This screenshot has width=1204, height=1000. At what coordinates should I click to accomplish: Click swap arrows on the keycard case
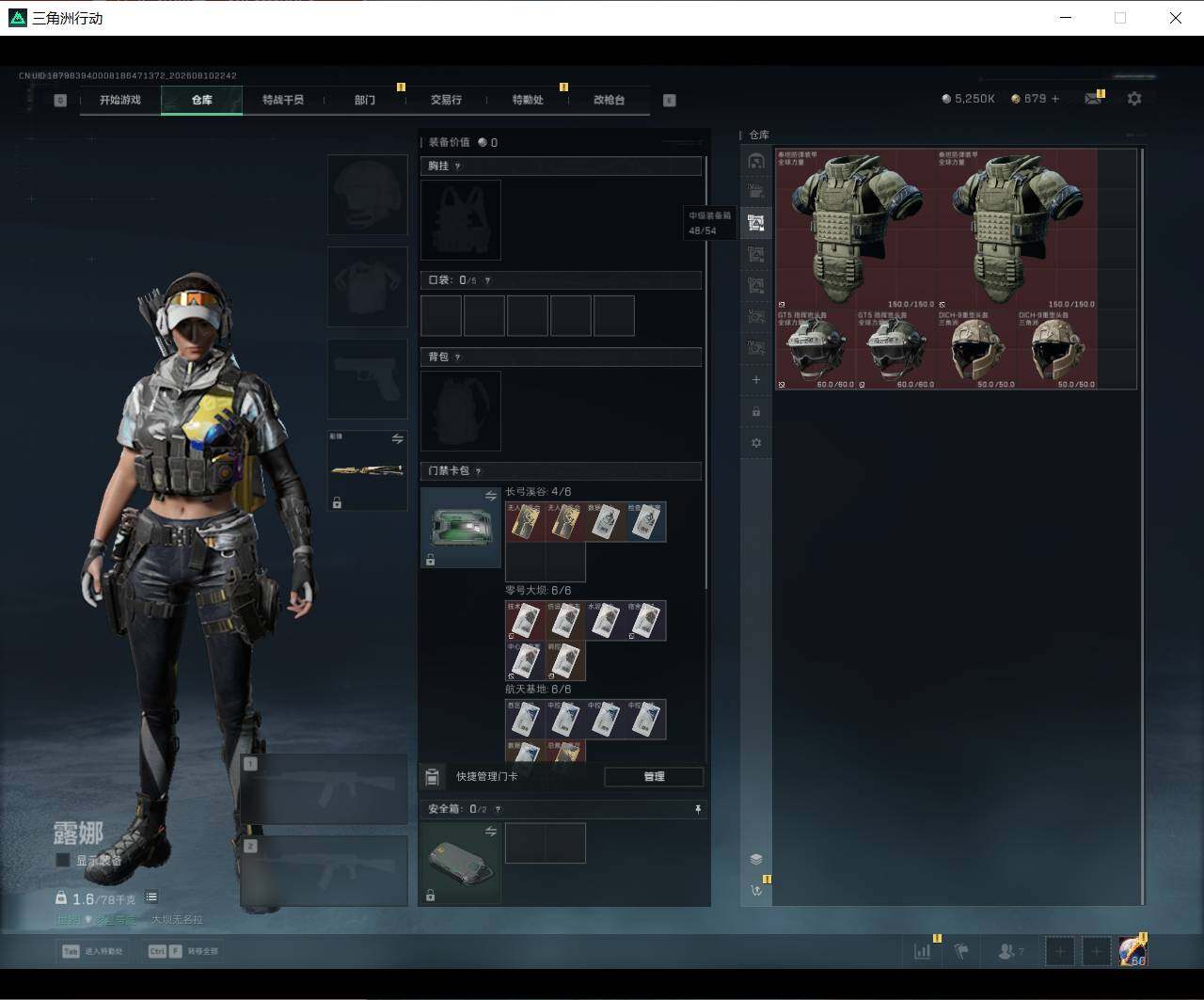tap(491, 496)
